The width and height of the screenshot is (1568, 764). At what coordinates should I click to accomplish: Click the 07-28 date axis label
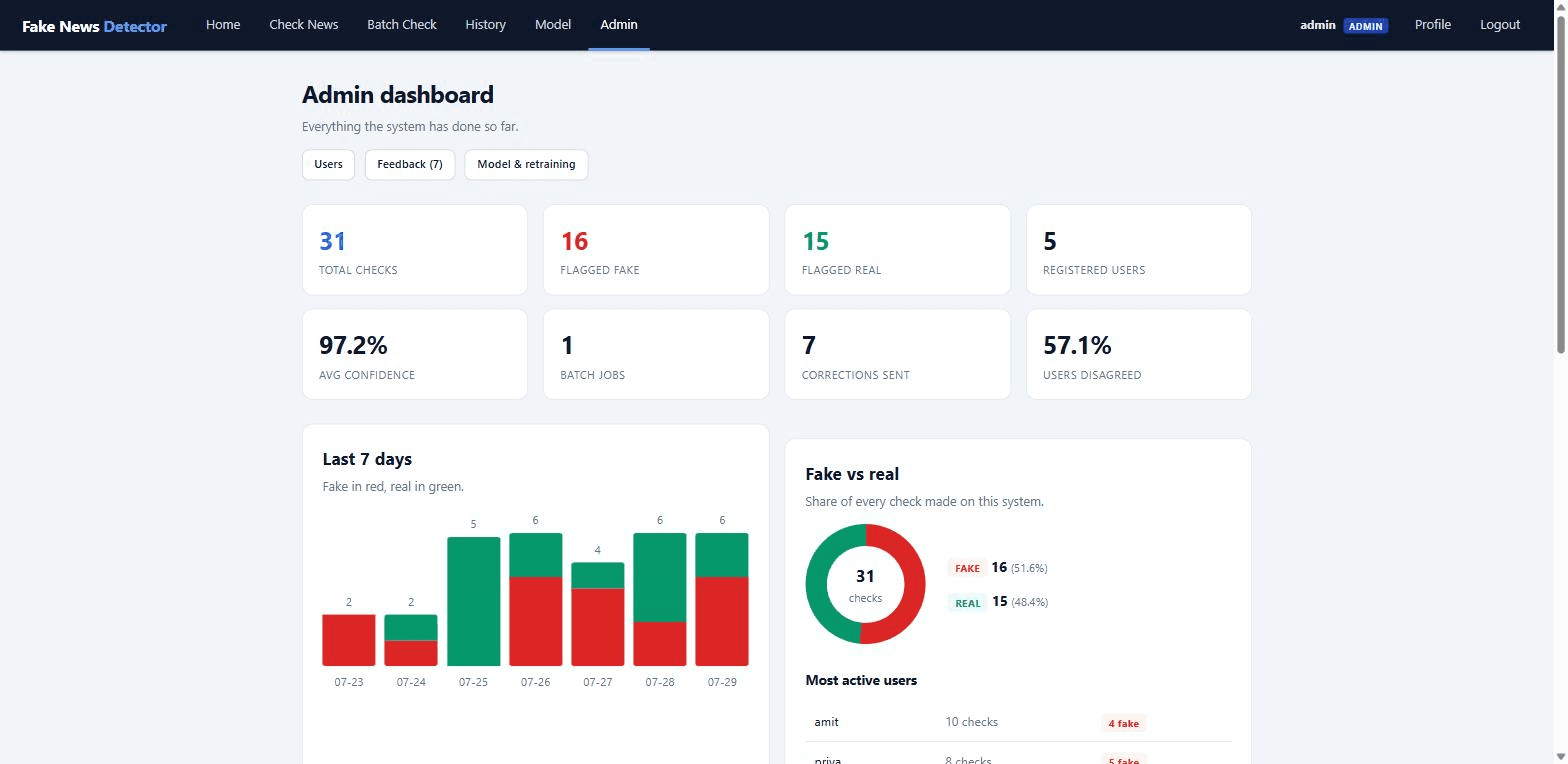(x=660, y=682)
